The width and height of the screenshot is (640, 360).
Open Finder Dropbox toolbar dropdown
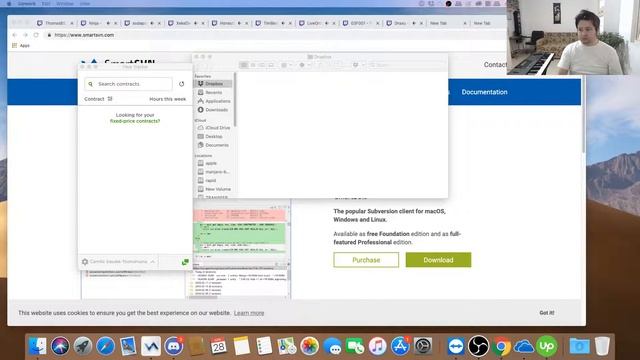click(358, 65)
